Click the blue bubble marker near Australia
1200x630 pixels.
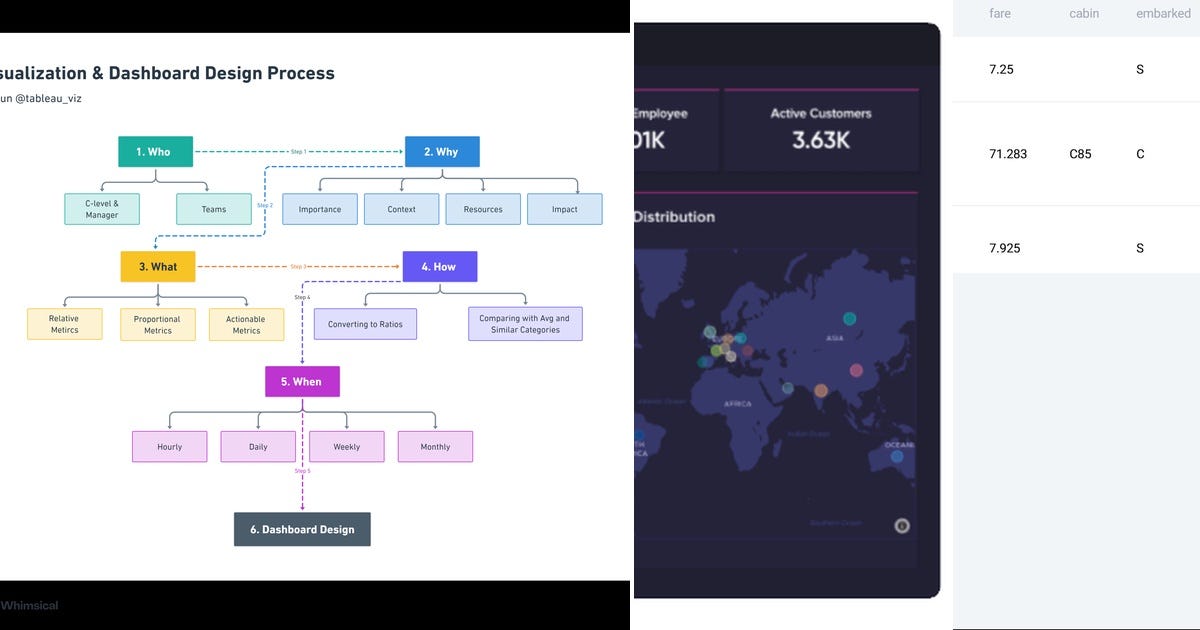point(897,455)
